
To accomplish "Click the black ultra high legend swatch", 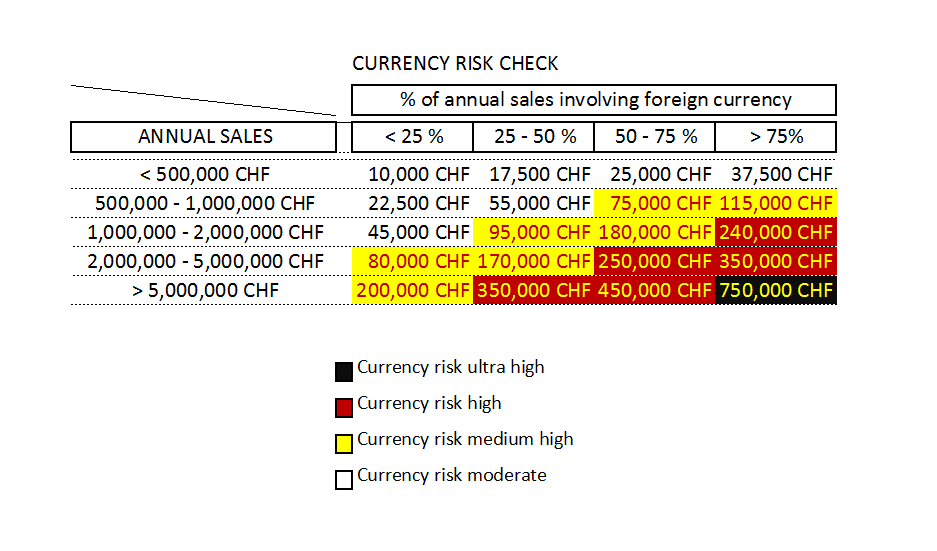I will [344, 372].
